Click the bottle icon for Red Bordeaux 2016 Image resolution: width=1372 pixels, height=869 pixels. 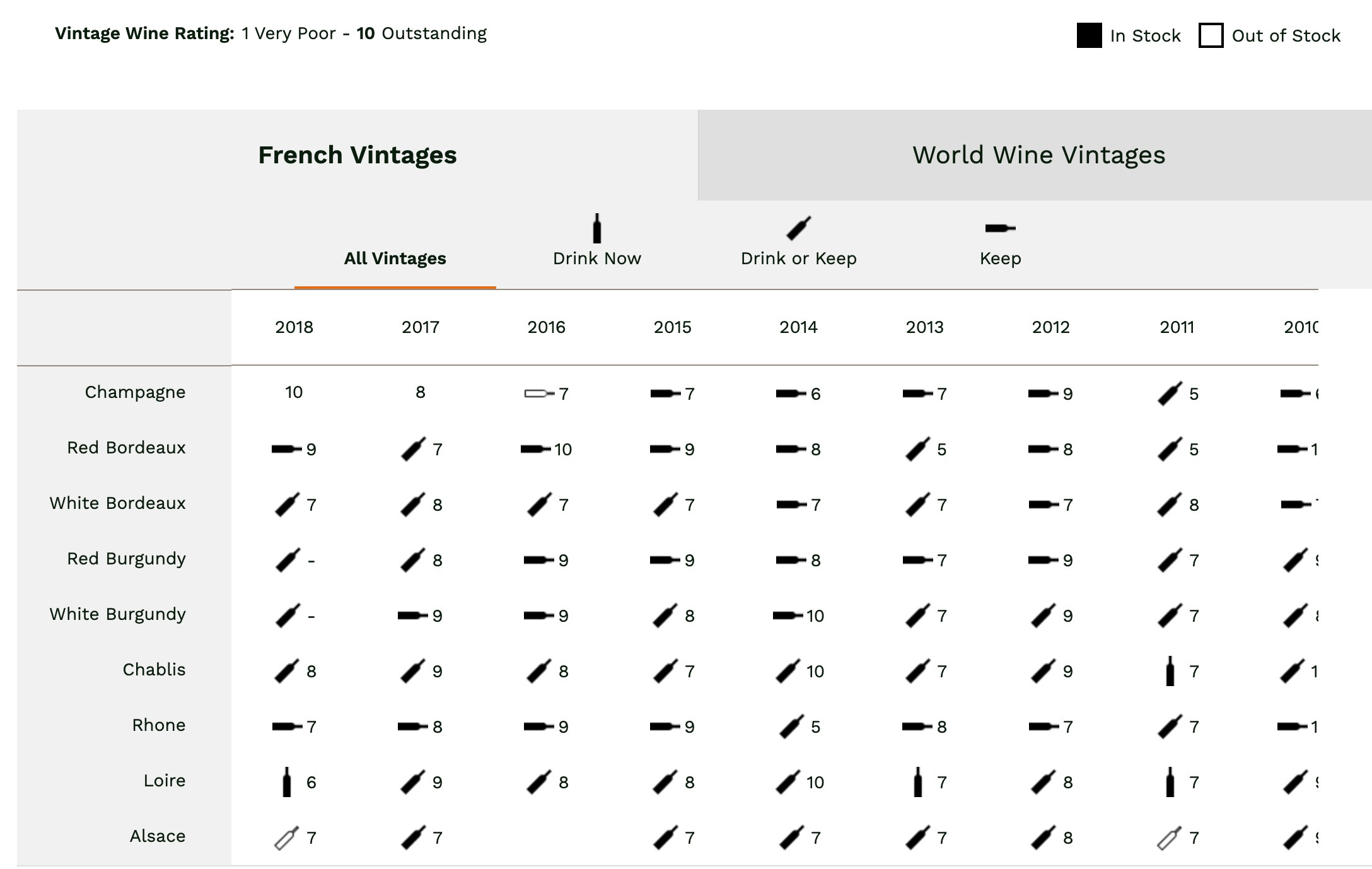click(537, 449)
